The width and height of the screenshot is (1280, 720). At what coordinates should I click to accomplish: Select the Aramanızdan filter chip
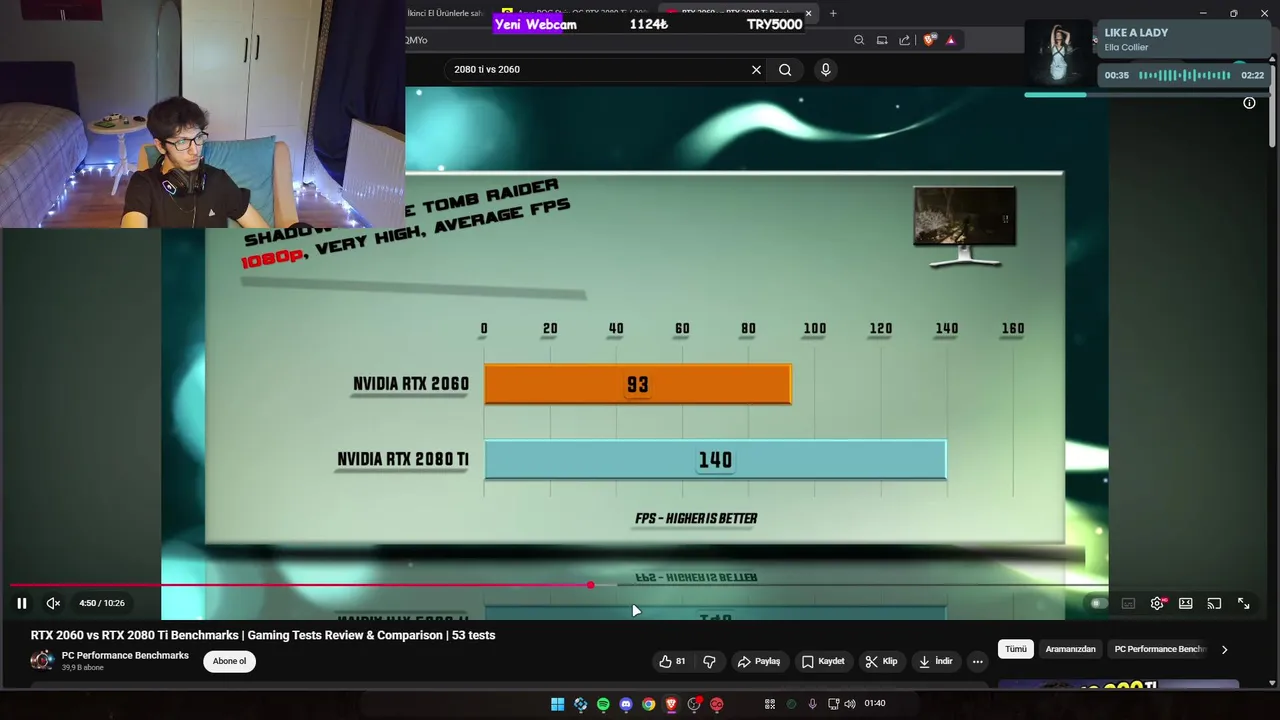click(1070, 649)
